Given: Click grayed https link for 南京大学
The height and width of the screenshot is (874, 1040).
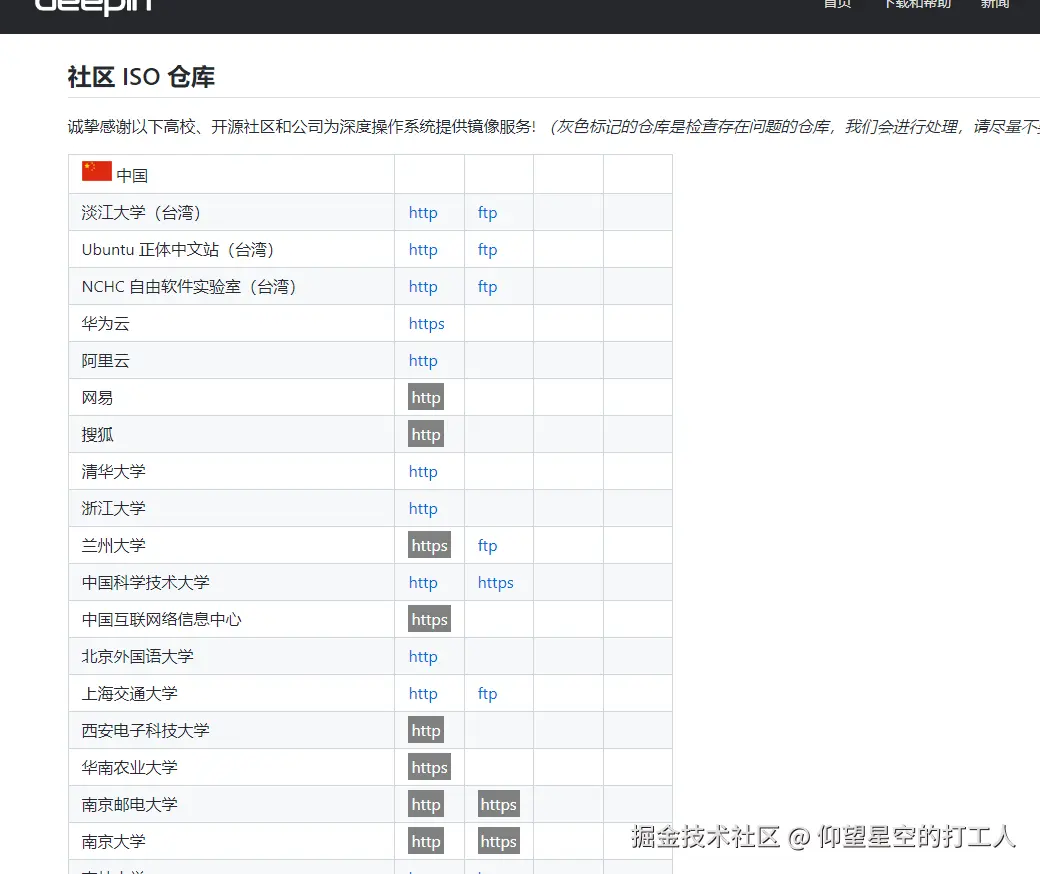Looking at the screenshot, I should point(499,842).
